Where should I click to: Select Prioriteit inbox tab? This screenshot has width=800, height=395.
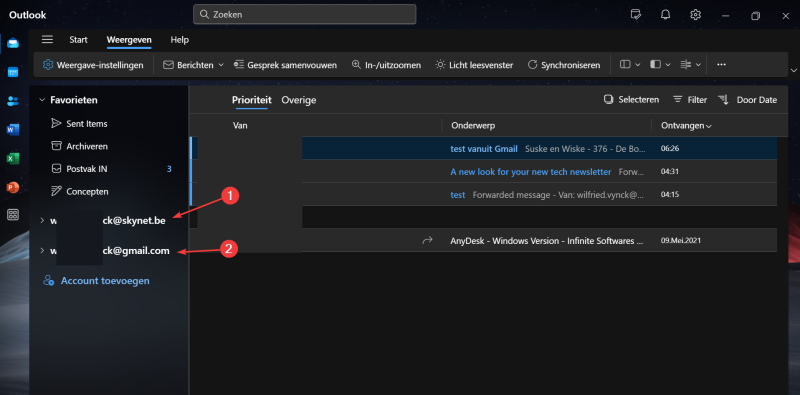(252, 100)
